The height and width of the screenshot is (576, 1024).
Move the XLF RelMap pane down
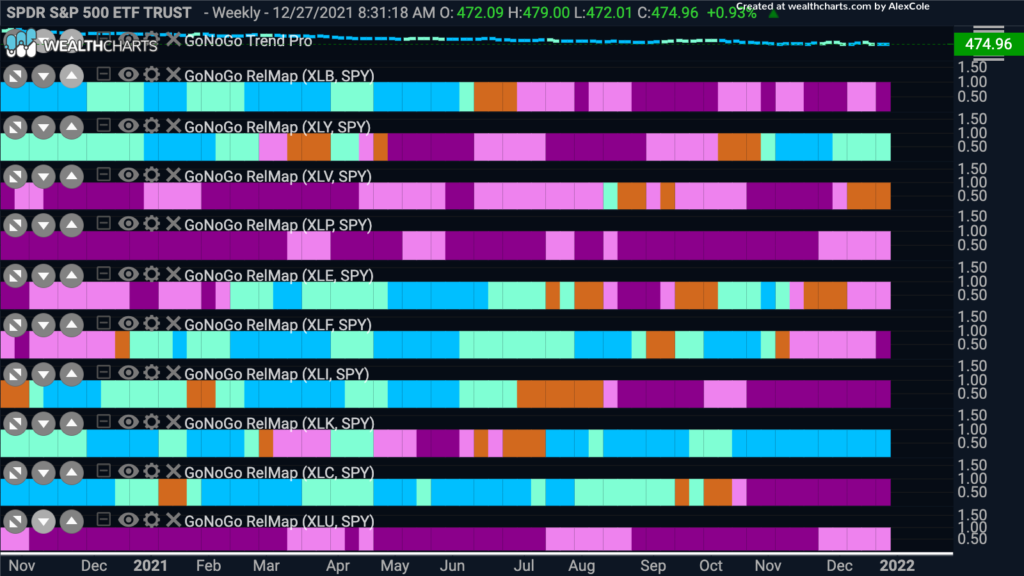pyautogui.click(x=43, y=325)
